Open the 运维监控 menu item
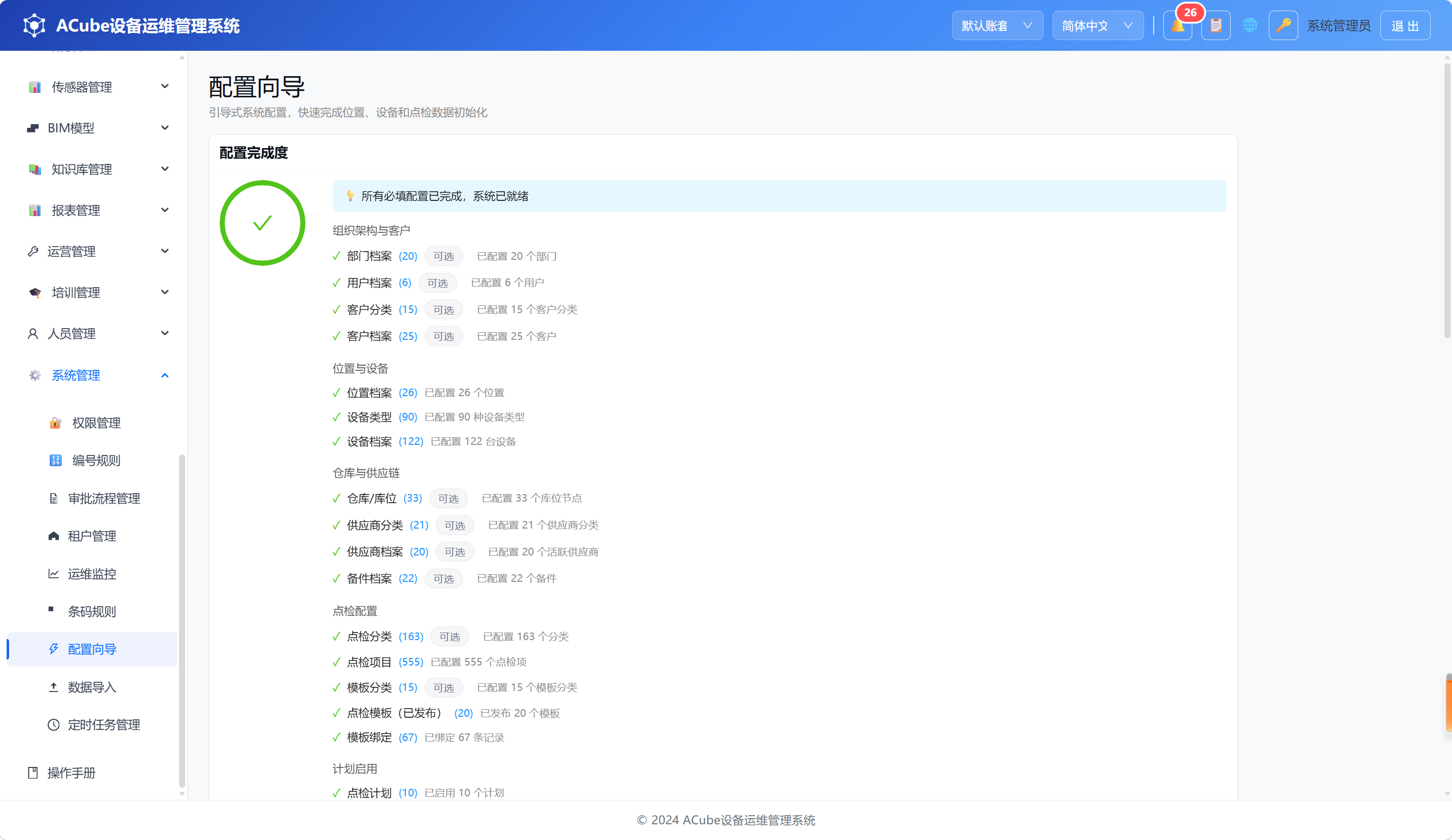Image resolution: width=1452 pixels, height=840 pixels. point(92,574)
